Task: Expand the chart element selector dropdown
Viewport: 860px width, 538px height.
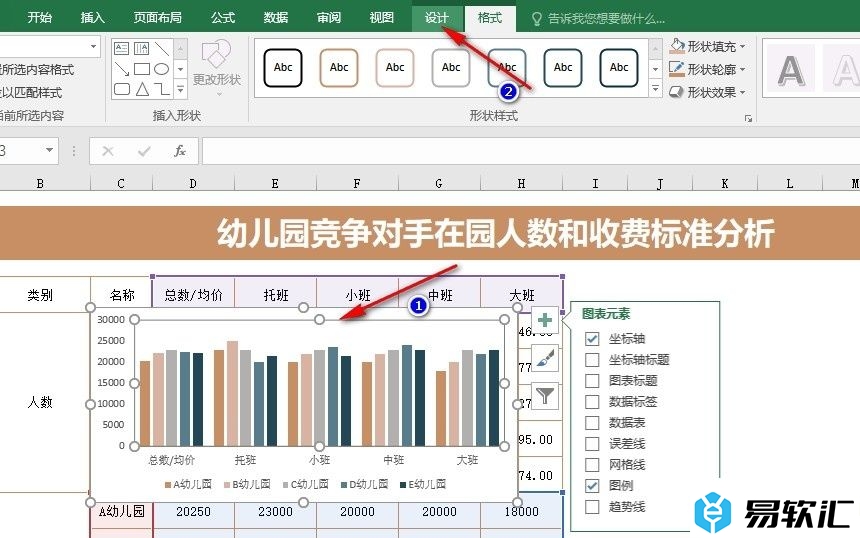Action: (94, 47)
